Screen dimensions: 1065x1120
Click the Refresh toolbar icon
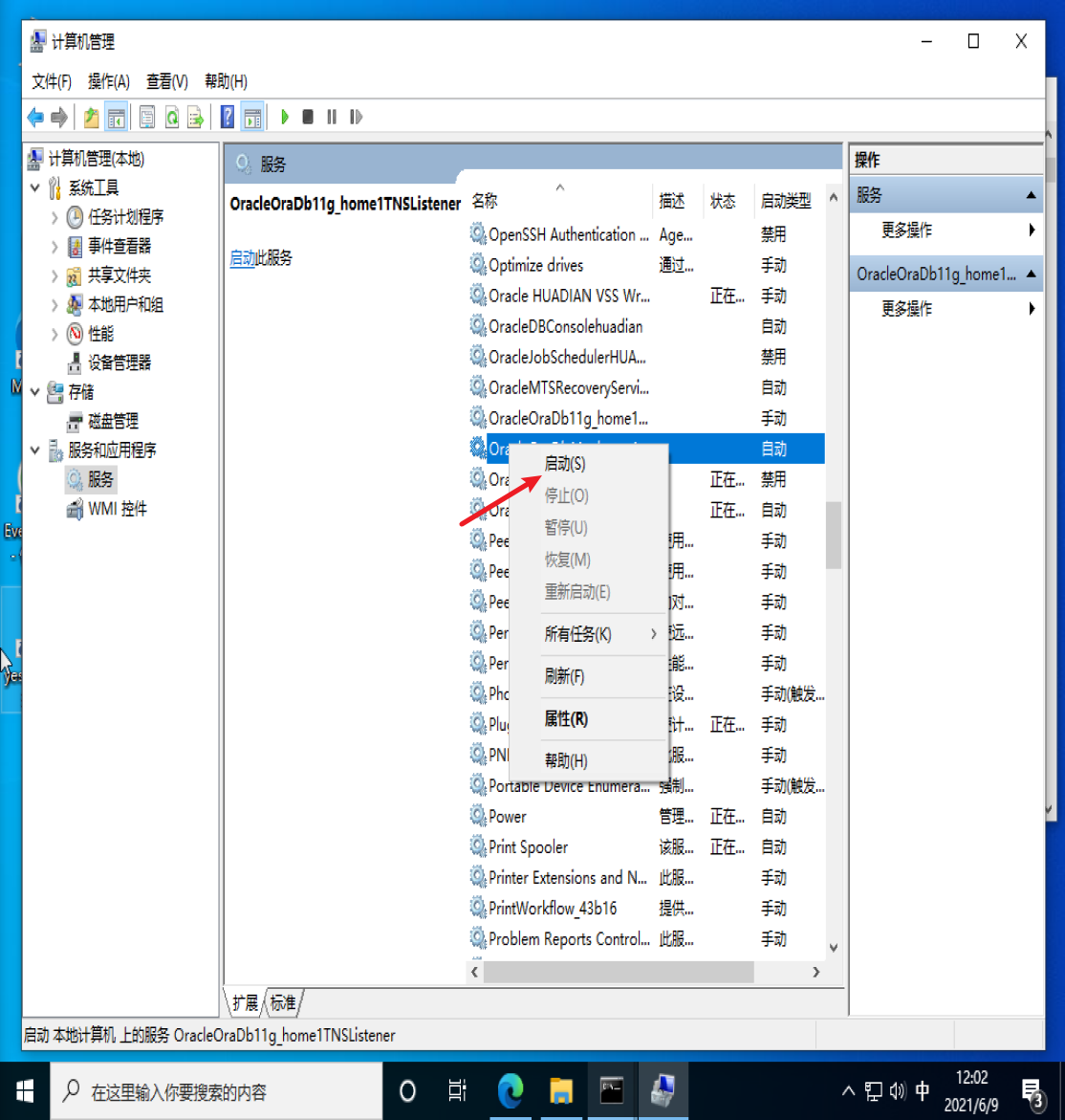pyautogui.click(x=172, y=117)
